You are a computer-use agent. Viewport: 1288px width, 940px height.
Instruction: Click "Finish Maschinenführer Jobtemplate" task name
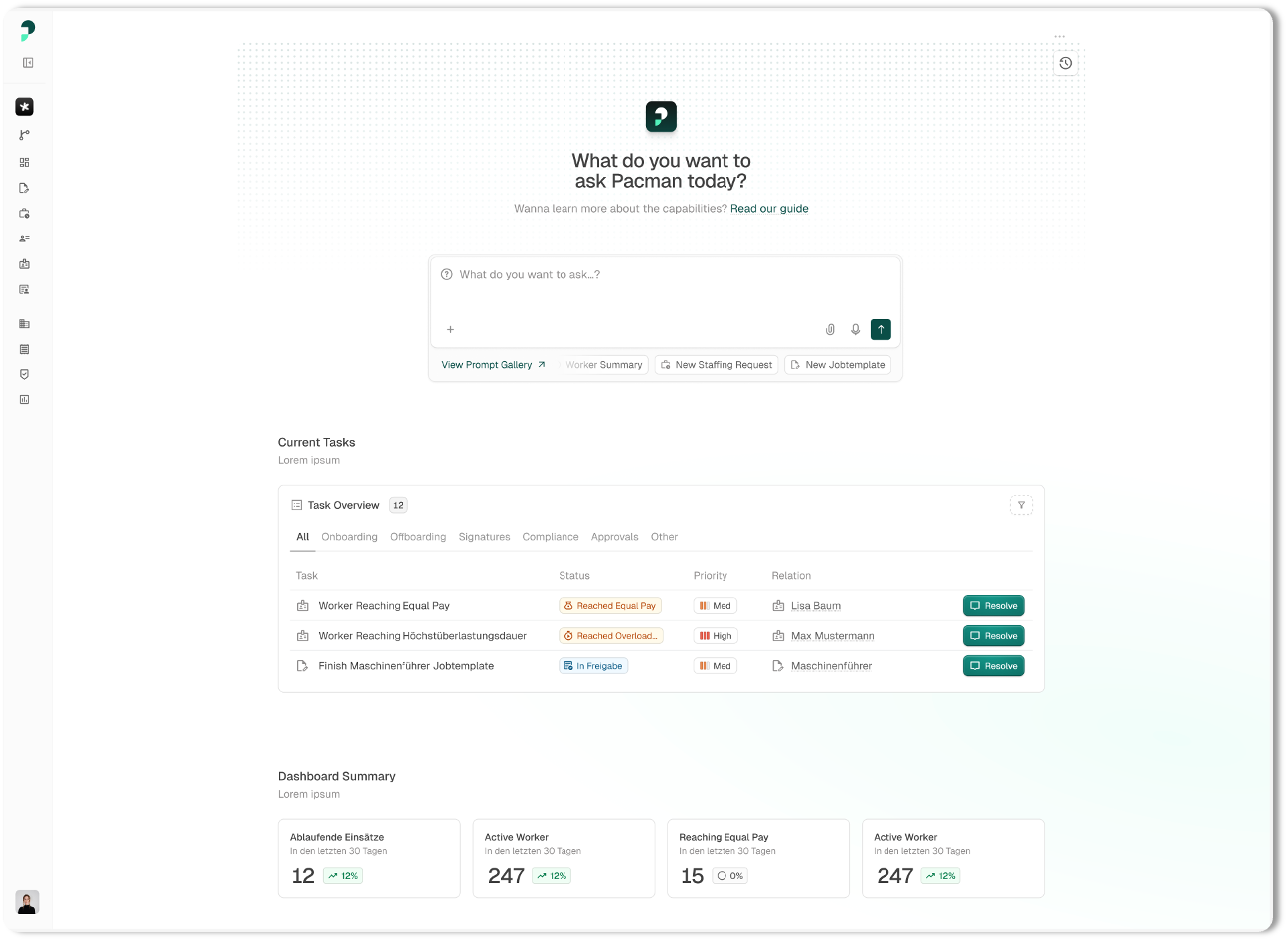pos(406,666)
